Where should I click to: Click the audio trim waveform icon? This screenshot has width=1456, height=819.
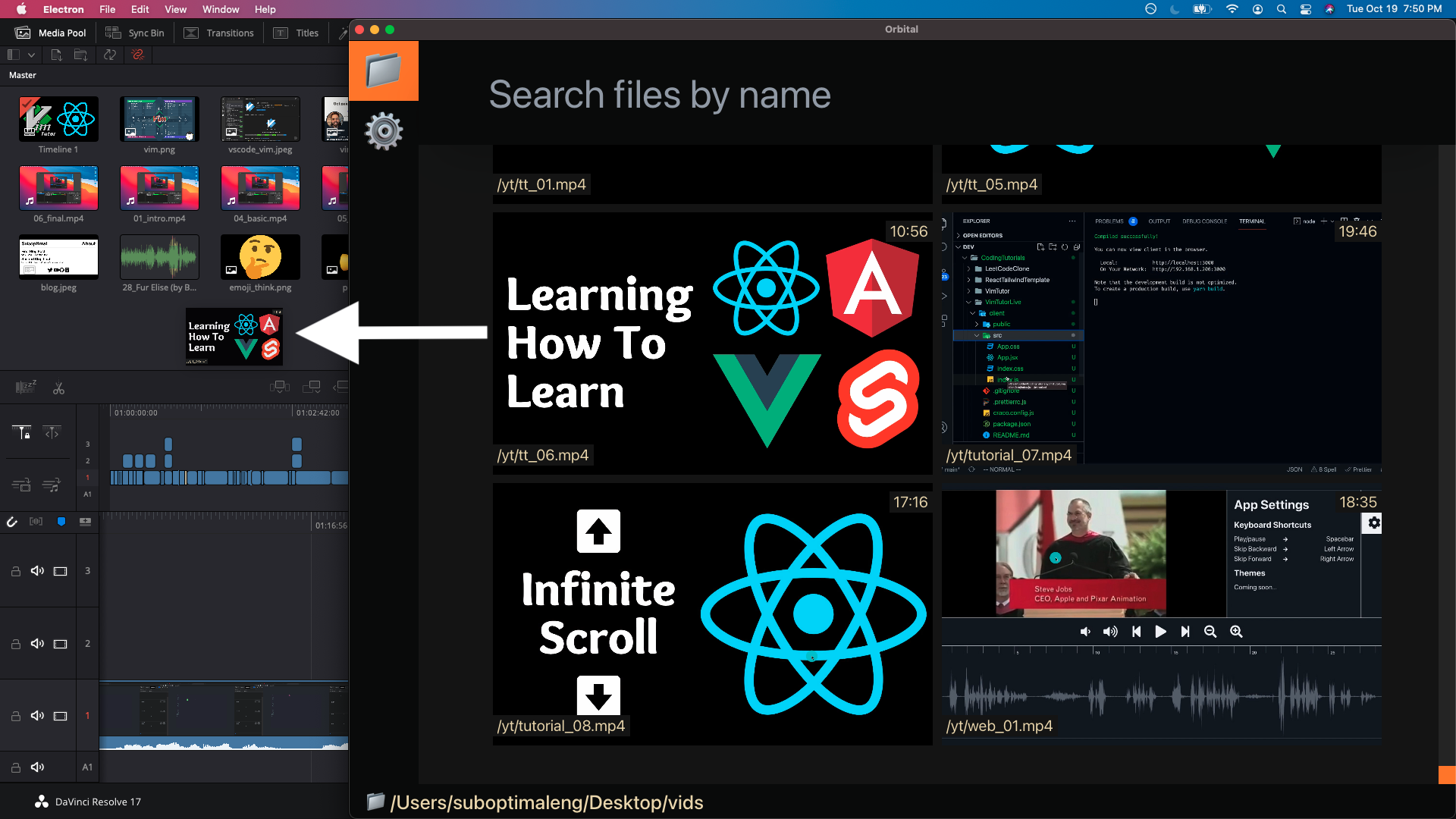click(36, 522)
